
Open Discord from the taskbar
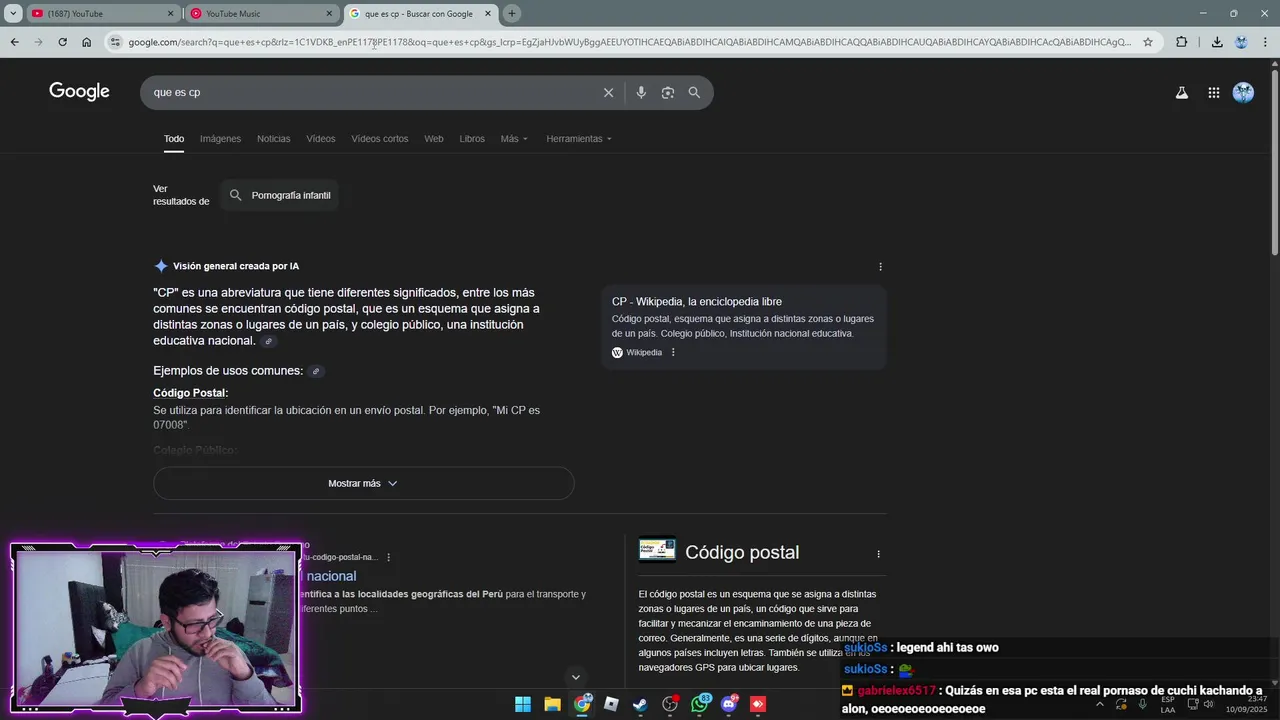tap(729, 704)
